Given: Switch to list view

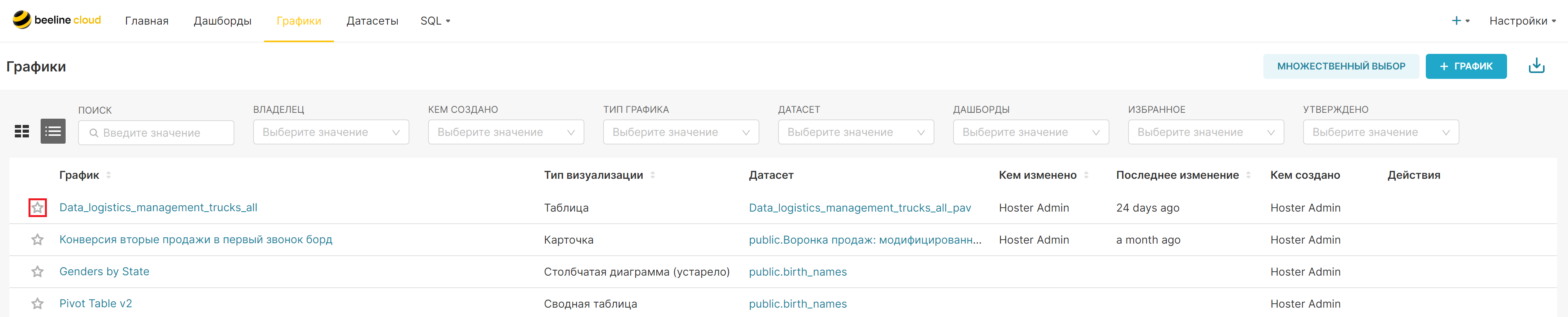Looking at the screenshot, I should [x=53, y=132].
